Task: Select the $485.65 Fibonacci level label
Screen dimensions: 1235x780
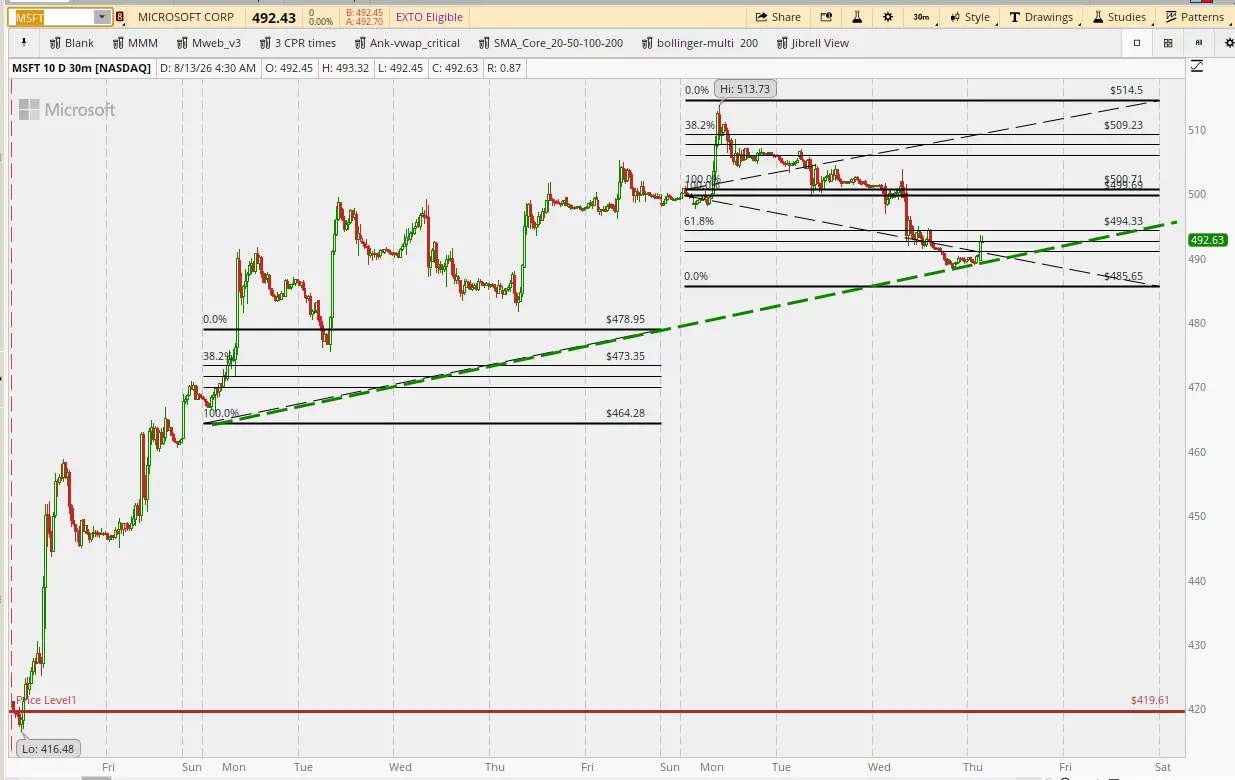Action: (x=1124, y=277)
